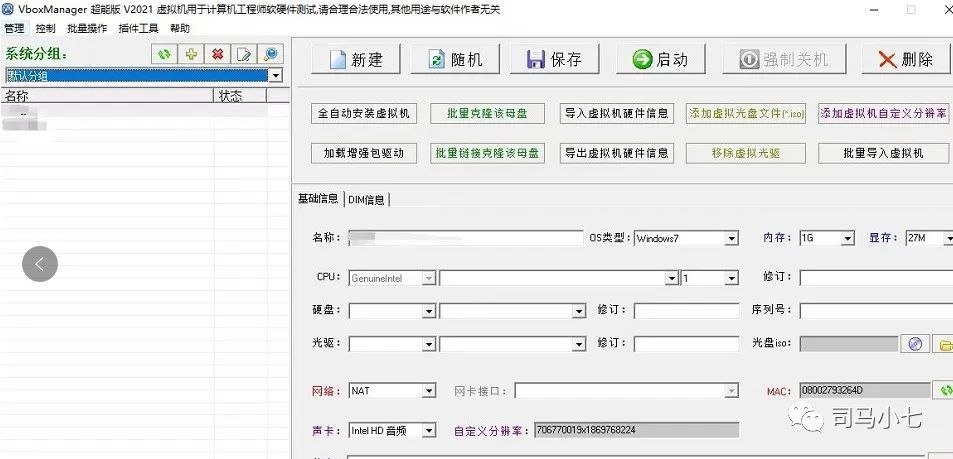Image resolution: width=953 pixels, height=459 pixels.
Task: Add a new group with plus icon
Action: point(191,54)
